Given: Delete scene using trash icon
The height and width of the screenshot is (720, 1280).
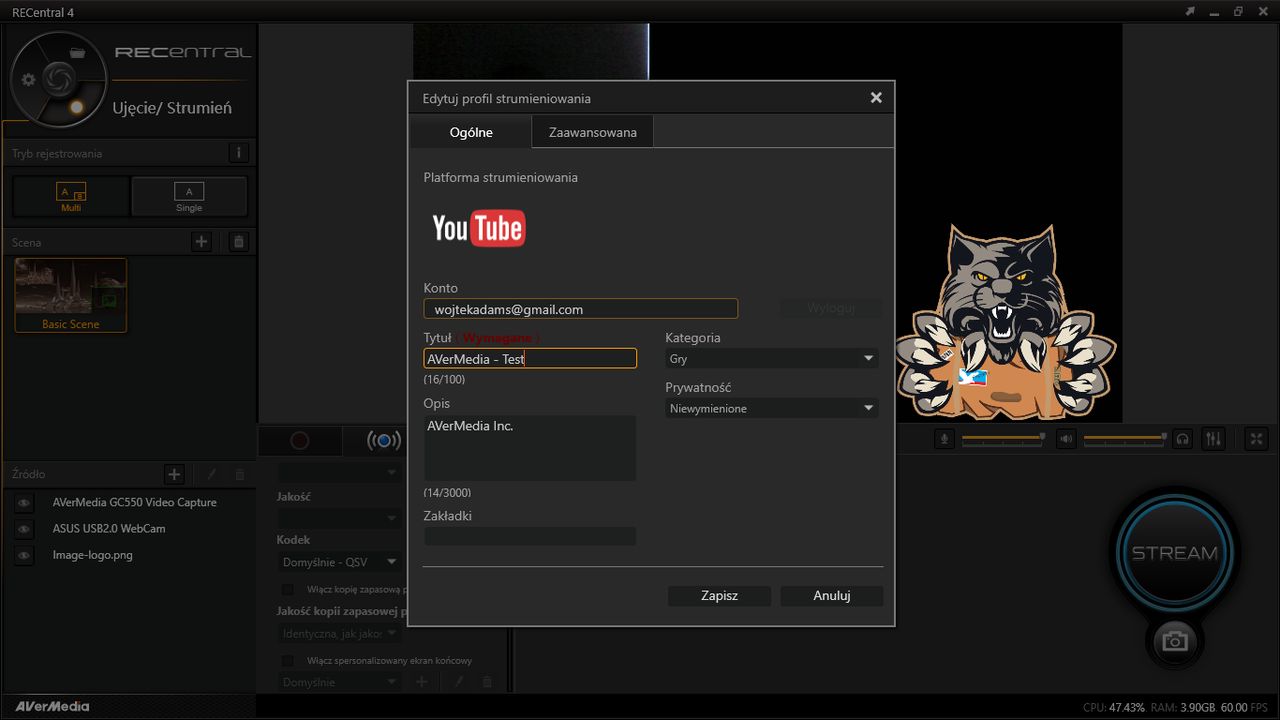Looking at the screenshot, I should coord(238,241).
